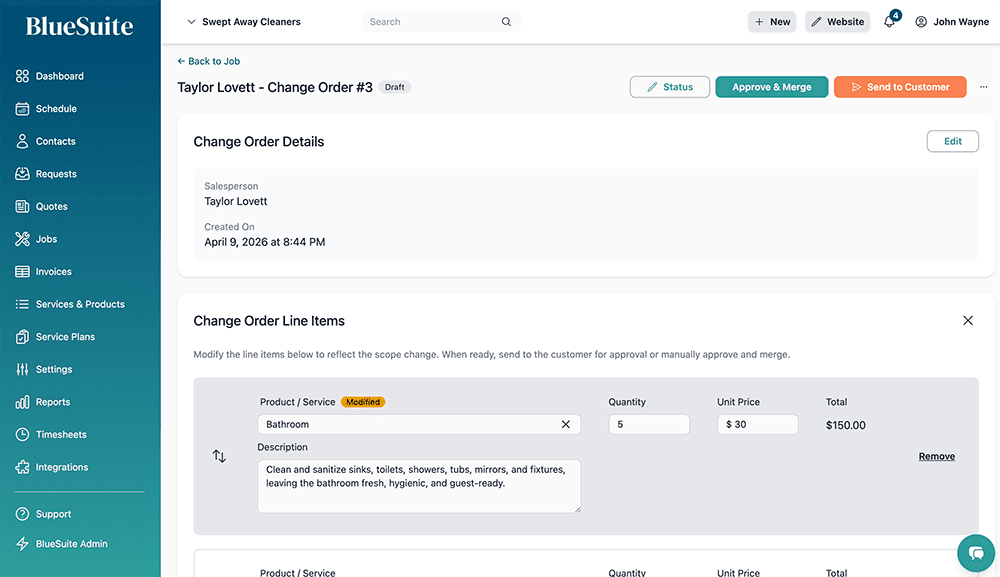Click the Requests inbox icon
Image resolution: width=1000 pixels, height=577 pixels.
[22, 173]
